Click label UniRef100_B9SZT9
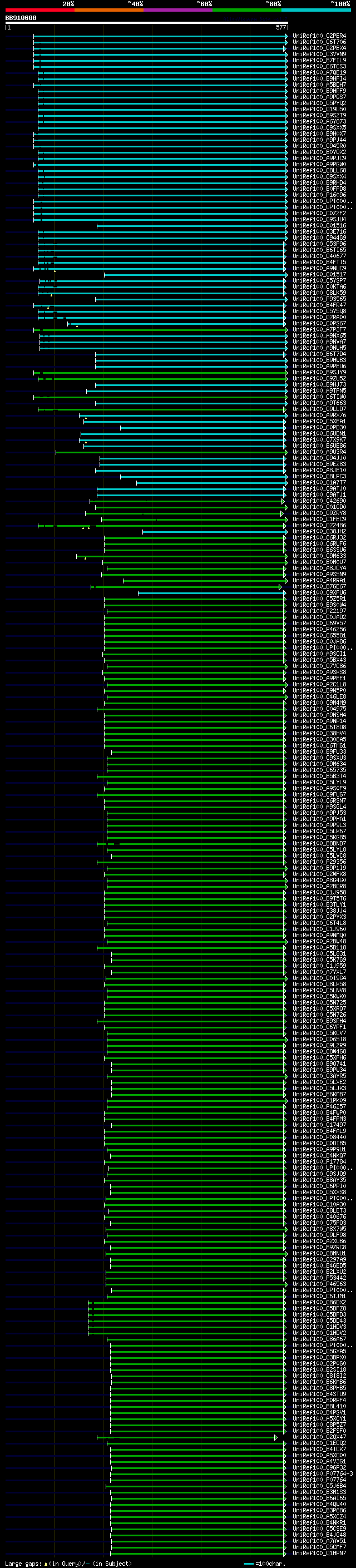356x1568 pixels. pos(319,116)
